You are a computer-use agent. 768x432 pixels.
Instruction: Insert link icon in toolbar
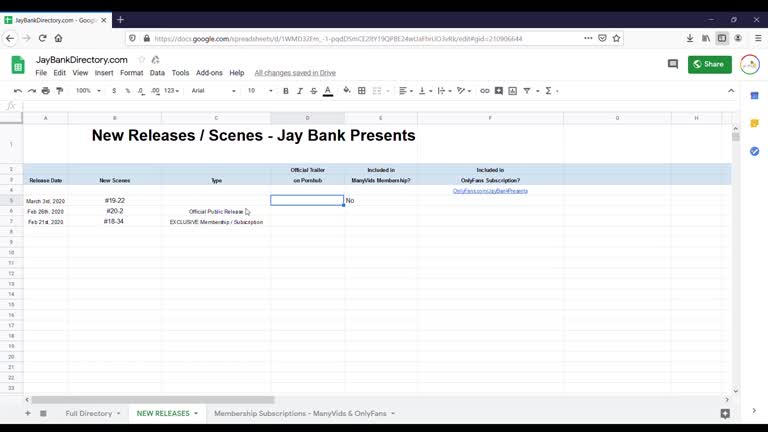click(x=484, y=91)
